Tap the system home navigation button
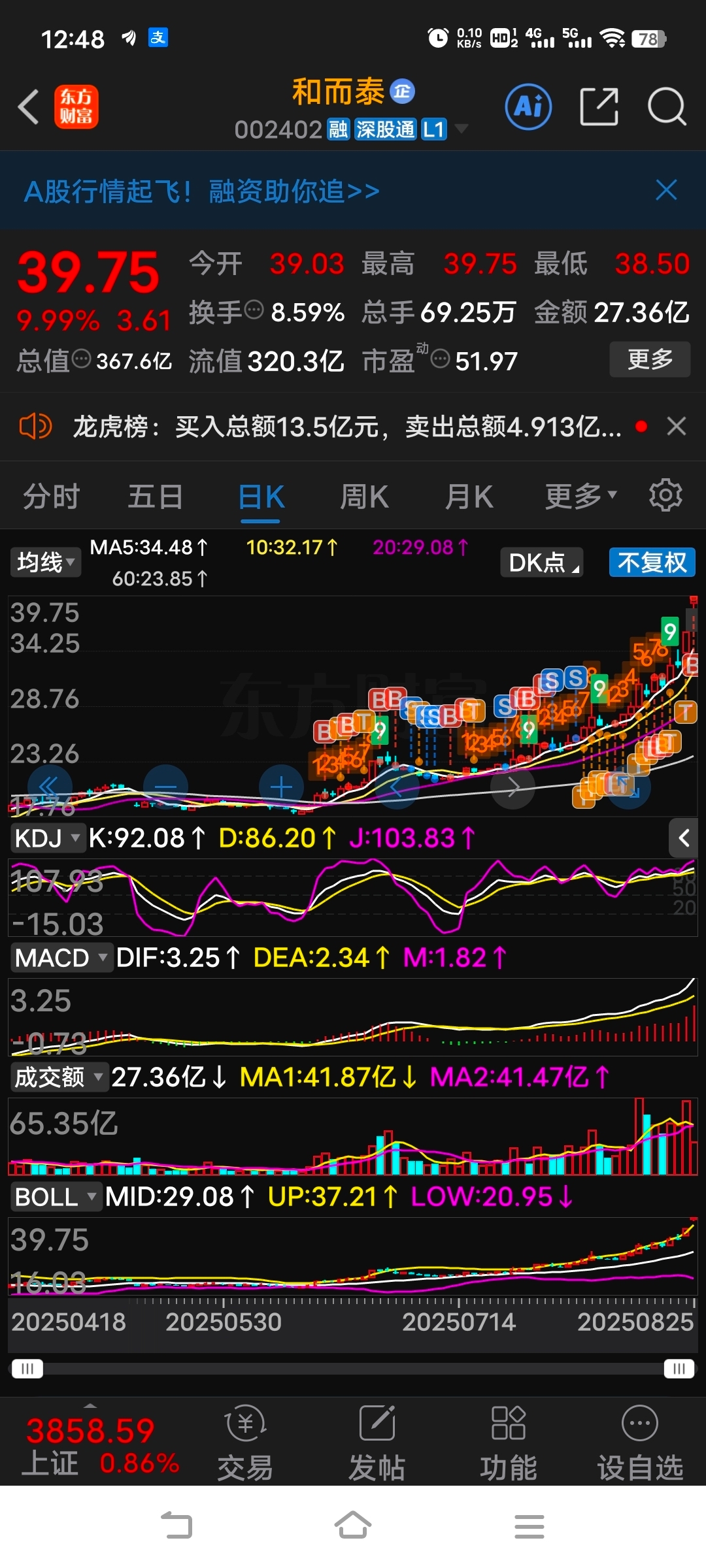This screenshot has width=706, height=1568. pos(353,1526)
